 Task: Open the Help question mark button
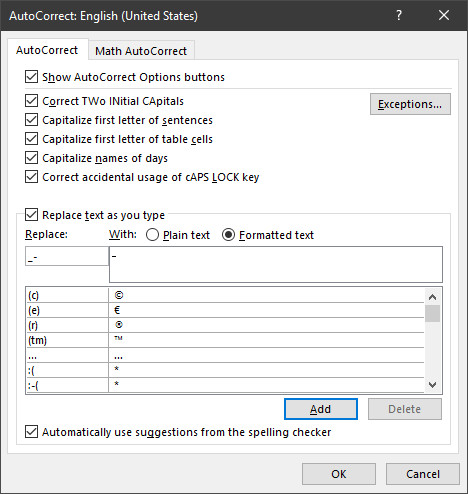pos(399,15)
